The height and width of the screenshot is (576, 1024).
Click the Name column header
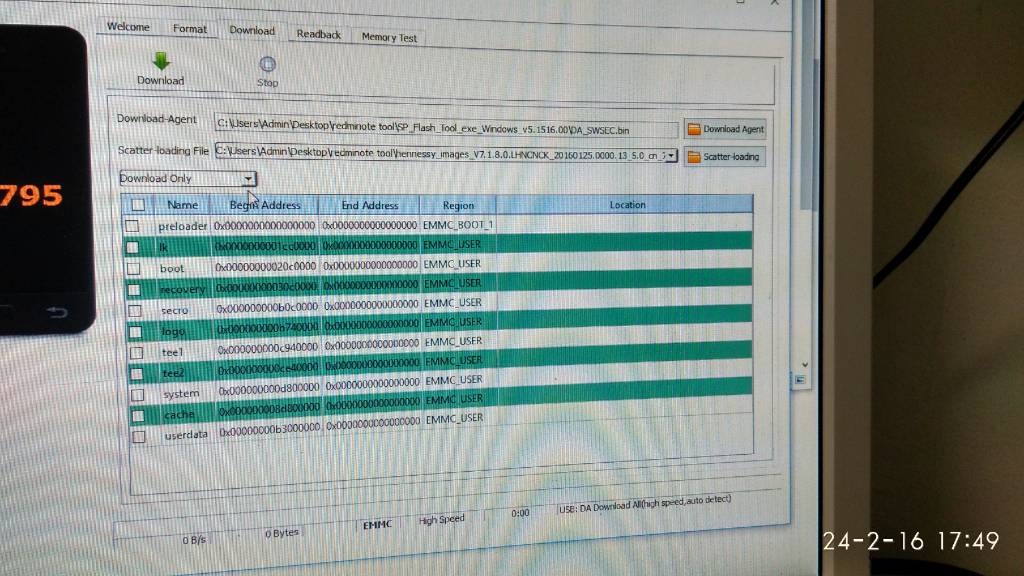point(182,204)
